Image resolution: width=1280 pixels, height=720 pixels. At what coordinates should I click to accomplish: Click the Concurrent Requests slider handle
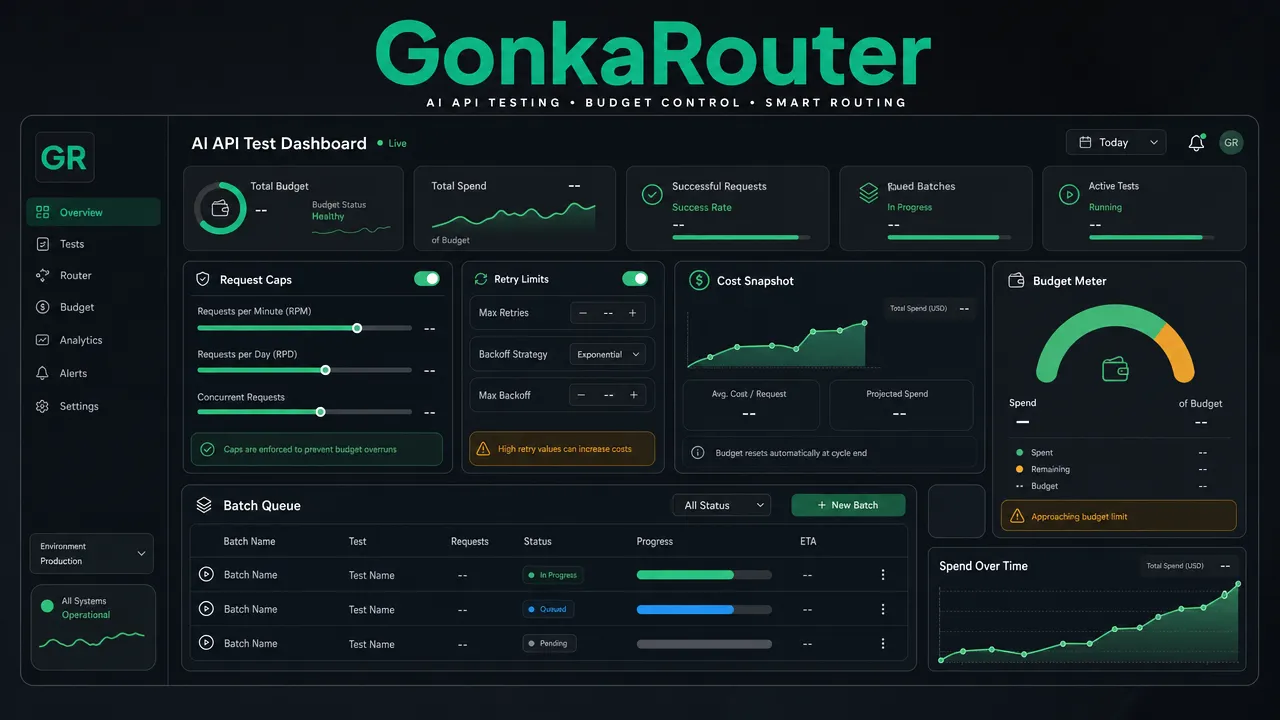tap(320, 412)
